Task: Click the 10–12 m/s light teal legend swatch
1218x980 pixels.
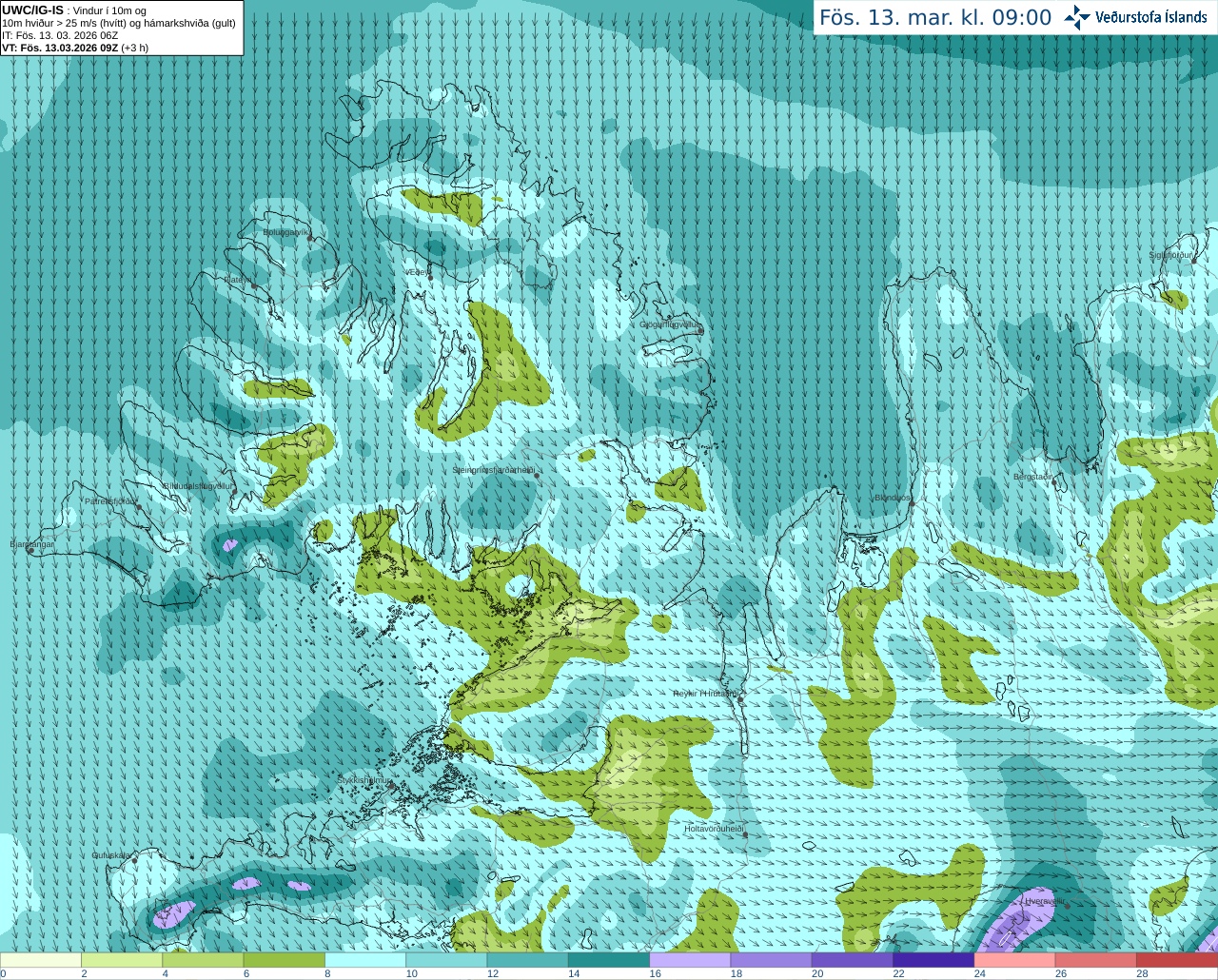Action: pos(446,960)
